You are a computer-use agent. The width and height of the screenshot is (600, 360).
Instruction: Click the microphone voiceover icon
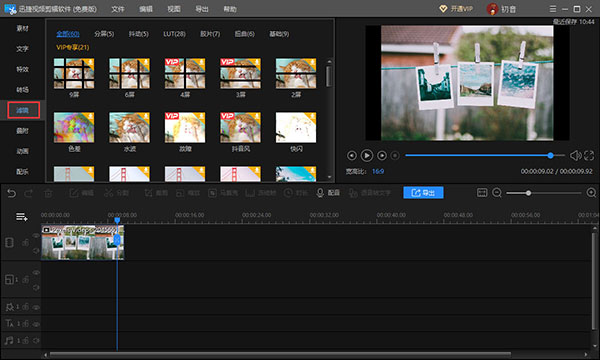coord(320,193)
